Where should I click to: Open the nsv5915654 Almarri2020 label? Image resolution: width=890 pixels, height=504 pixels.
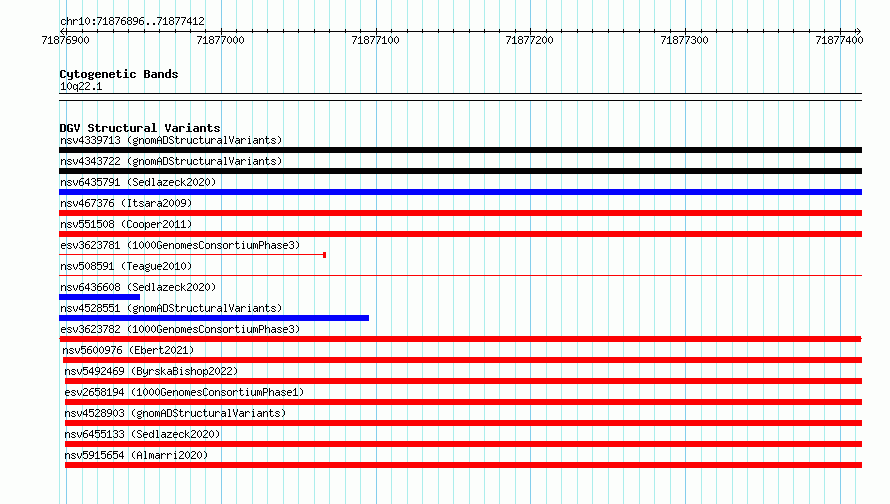[136, 455]
